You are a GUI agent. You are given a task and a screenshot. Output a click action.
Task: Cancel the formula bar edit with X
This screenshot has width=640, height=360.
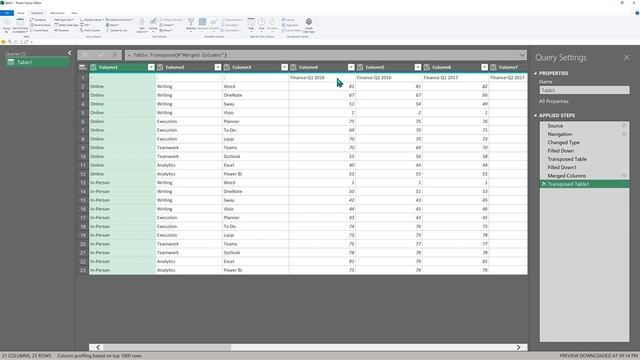click(x=85, y=55)
